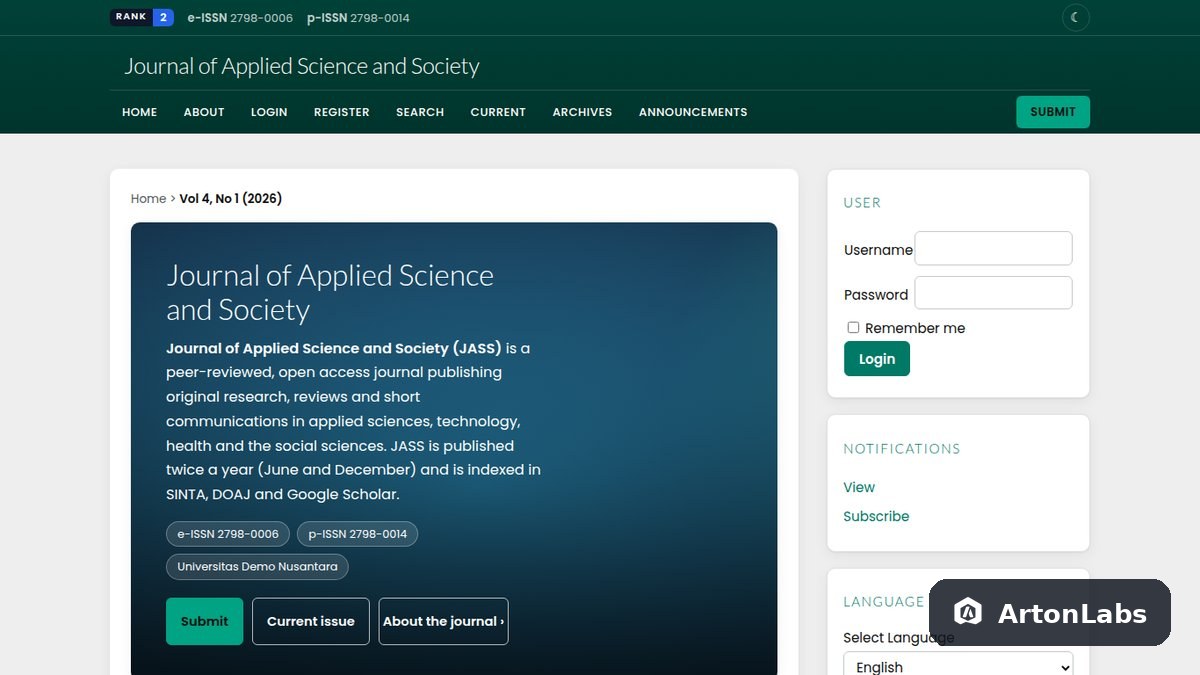The height and width of the screenshot is (675, 1200).
Task: Open the CURRENT issue menu item
Action: [x=498, y=112]
